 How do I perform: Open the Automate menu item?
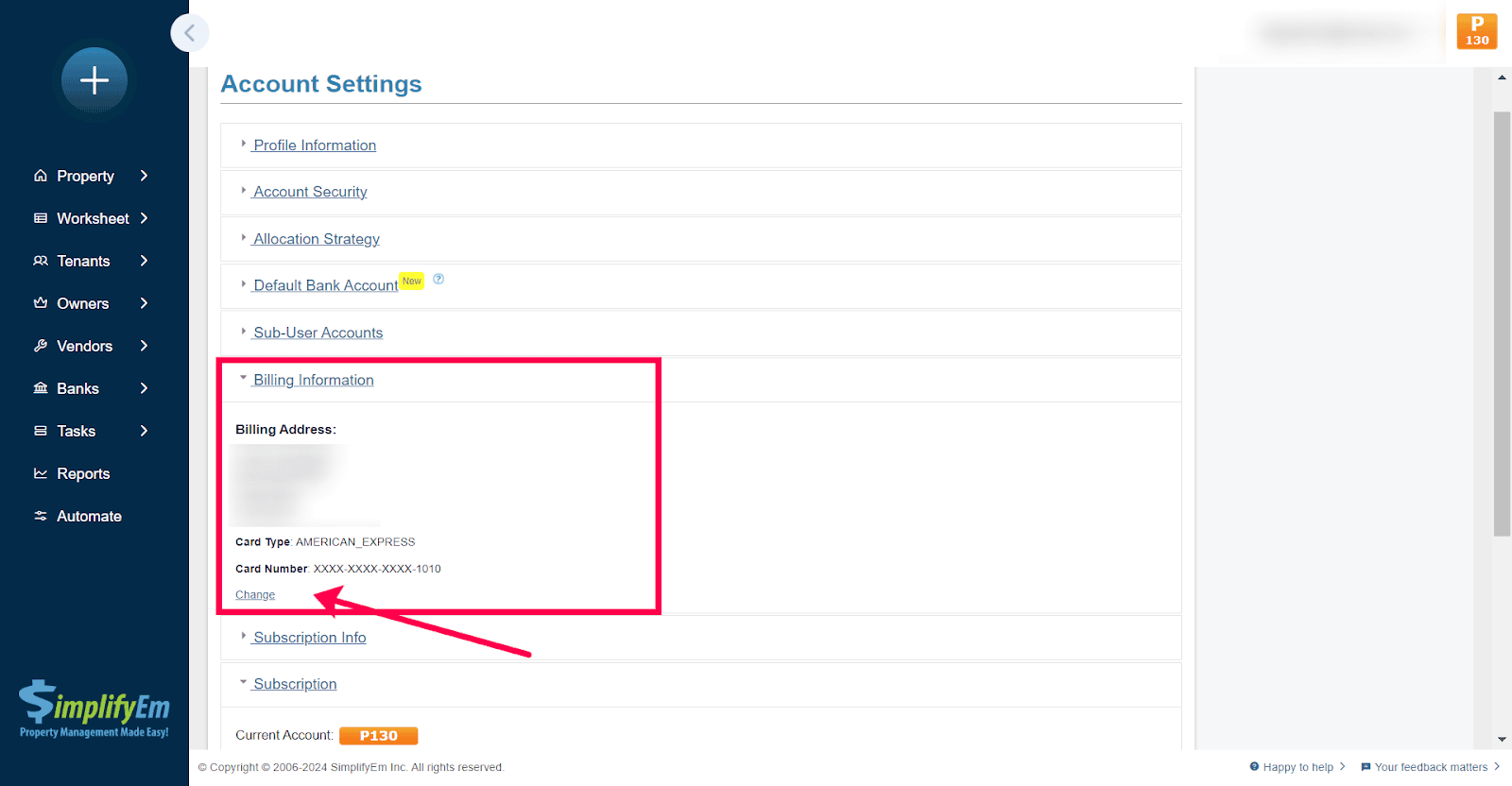(x=89, y=516)
